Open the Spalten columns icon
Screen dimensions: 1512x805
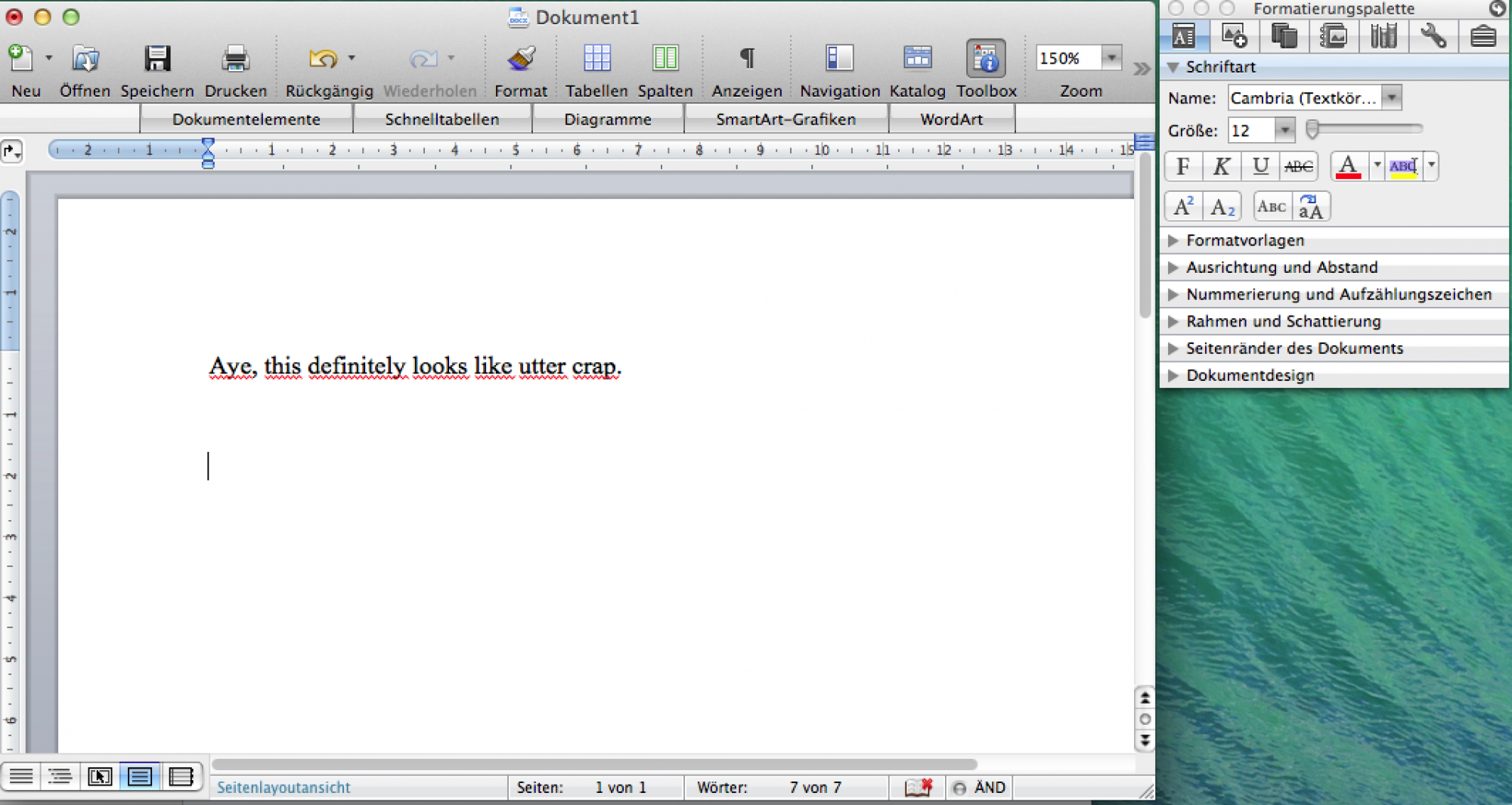pyautogui.click(x=665, y=58)
